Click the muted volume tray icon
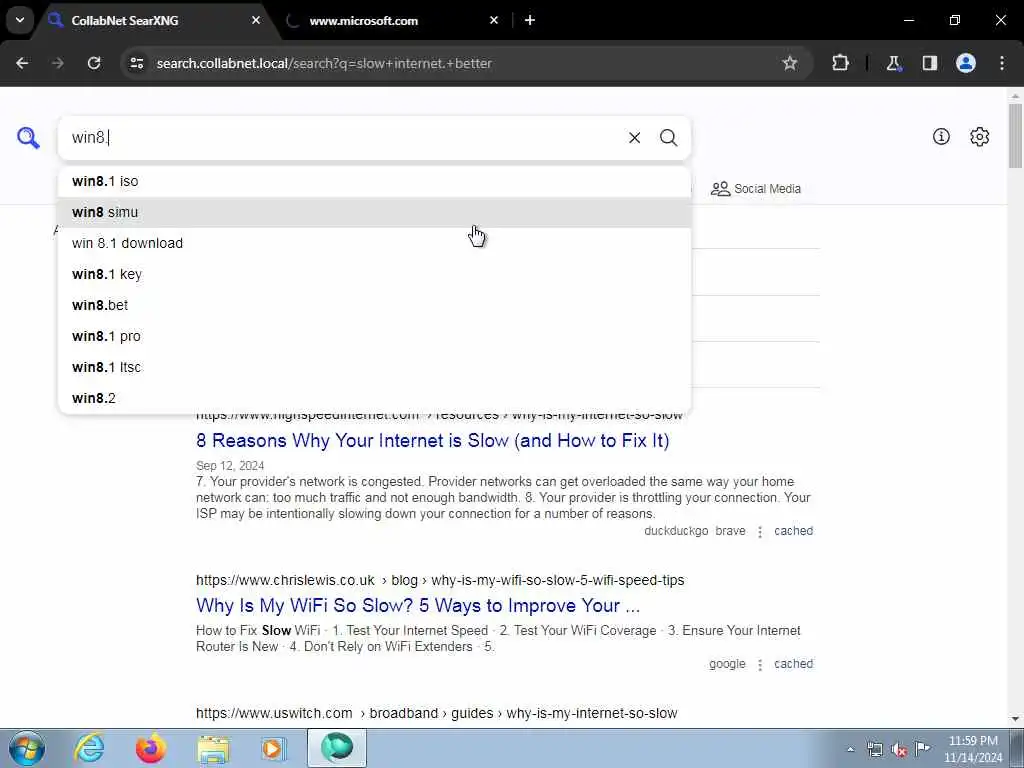The image size is (1024, 768). pos(899,749)
